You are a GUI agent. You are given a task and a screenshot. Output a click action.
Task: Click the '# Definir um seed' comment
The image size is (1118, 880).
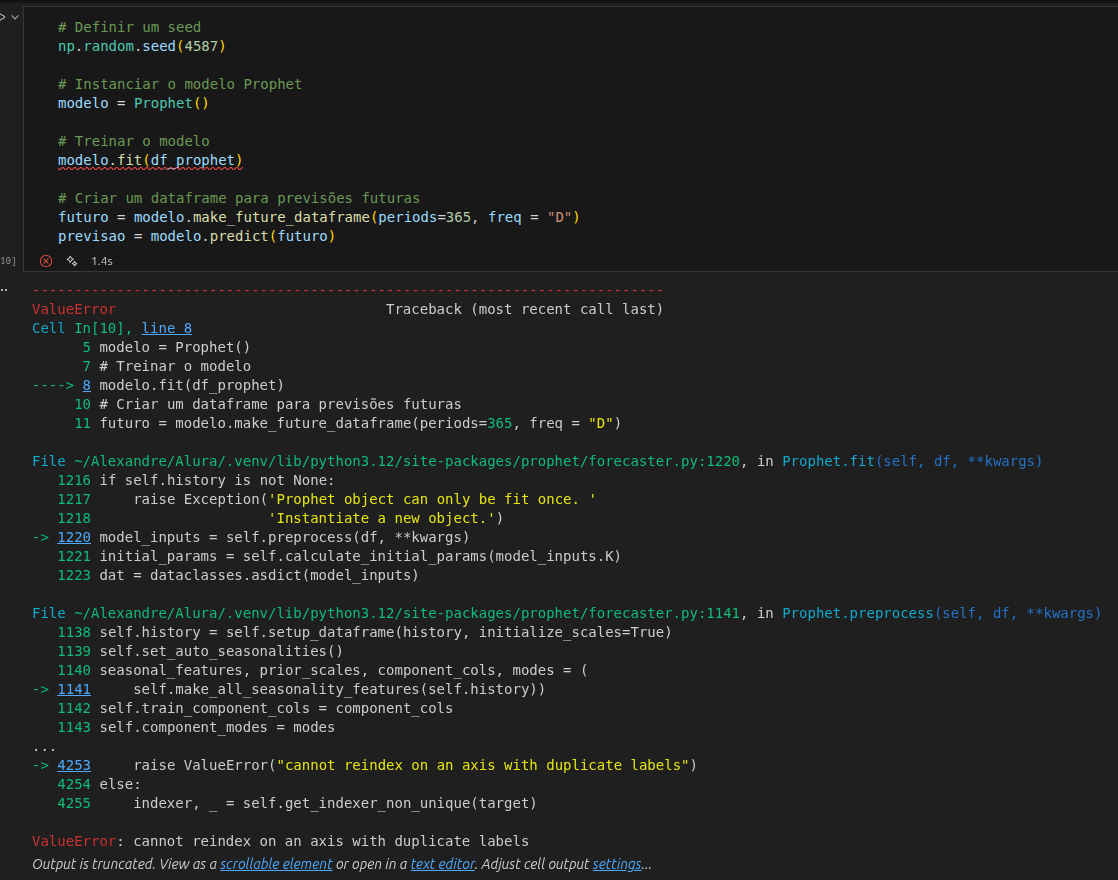pyautogui.click(x=129, y=27)
